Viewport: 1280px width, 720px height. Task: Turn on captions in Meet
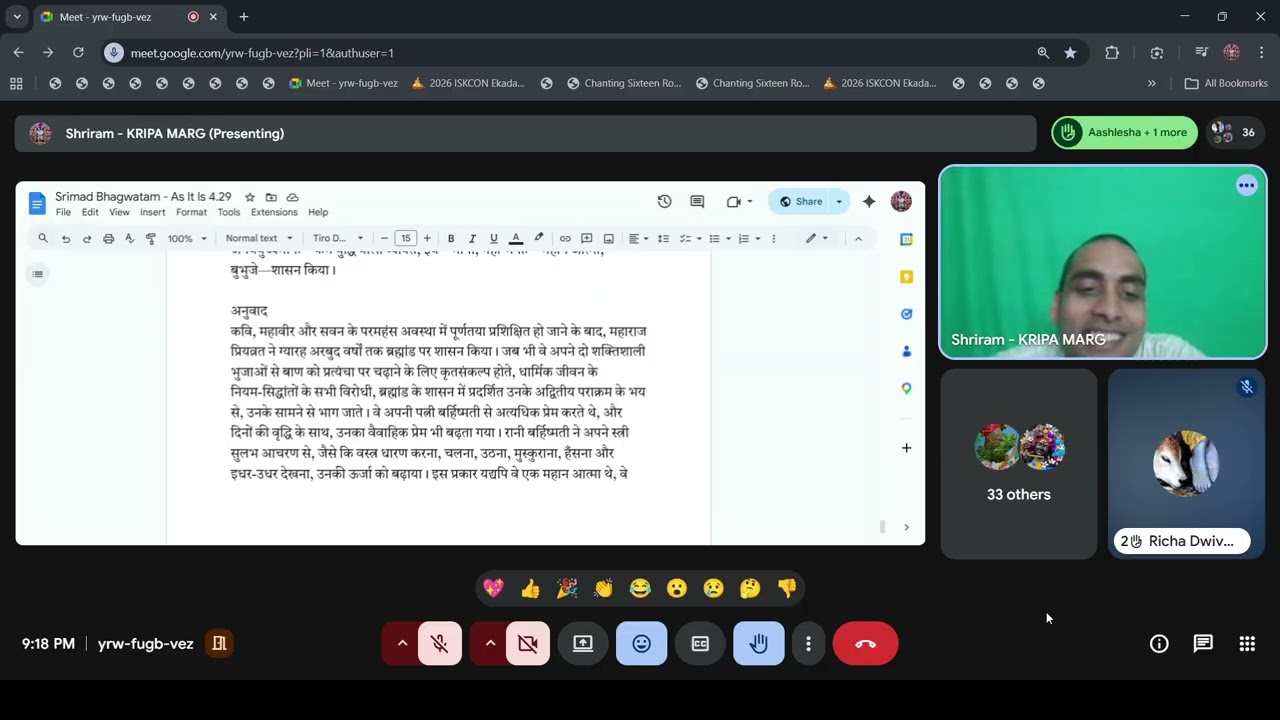coord(700,644)
